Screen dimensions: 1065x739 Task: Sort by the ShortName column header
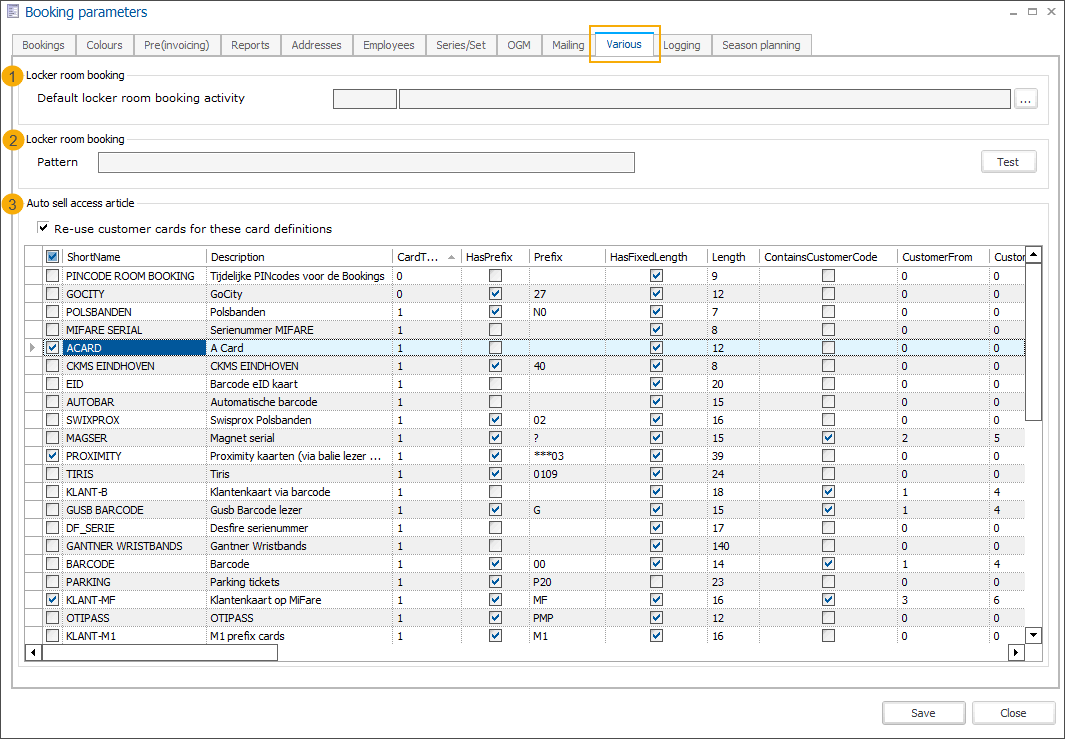(x=134, y=257)
